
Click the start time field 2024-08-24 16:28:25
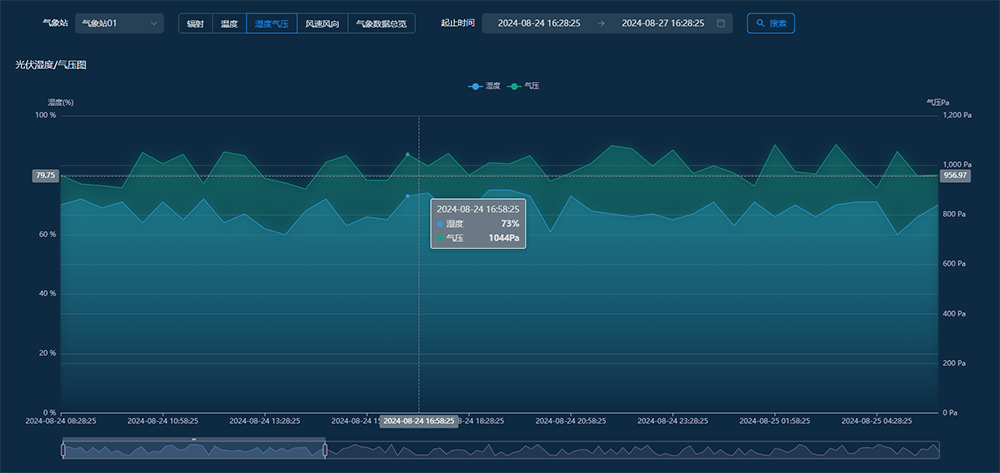pyautogui.click(x=539, y=23)
